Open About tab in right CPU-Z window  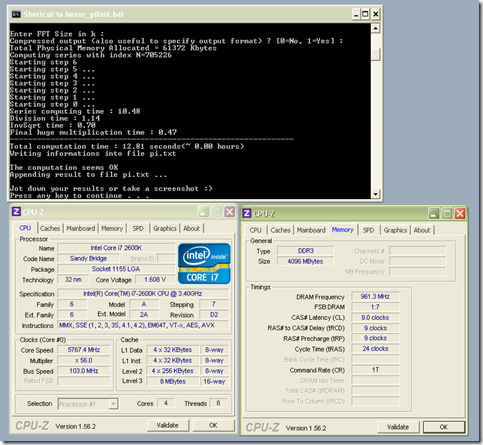422,230
